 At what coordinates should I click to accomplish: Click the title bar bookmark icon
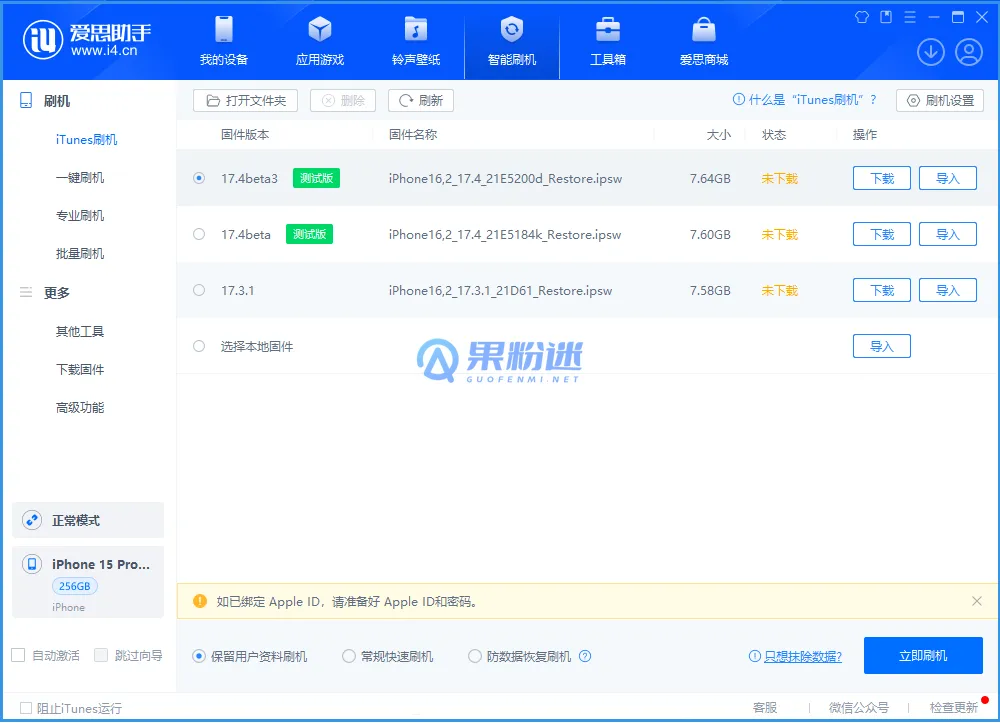(x=886, y=17)
